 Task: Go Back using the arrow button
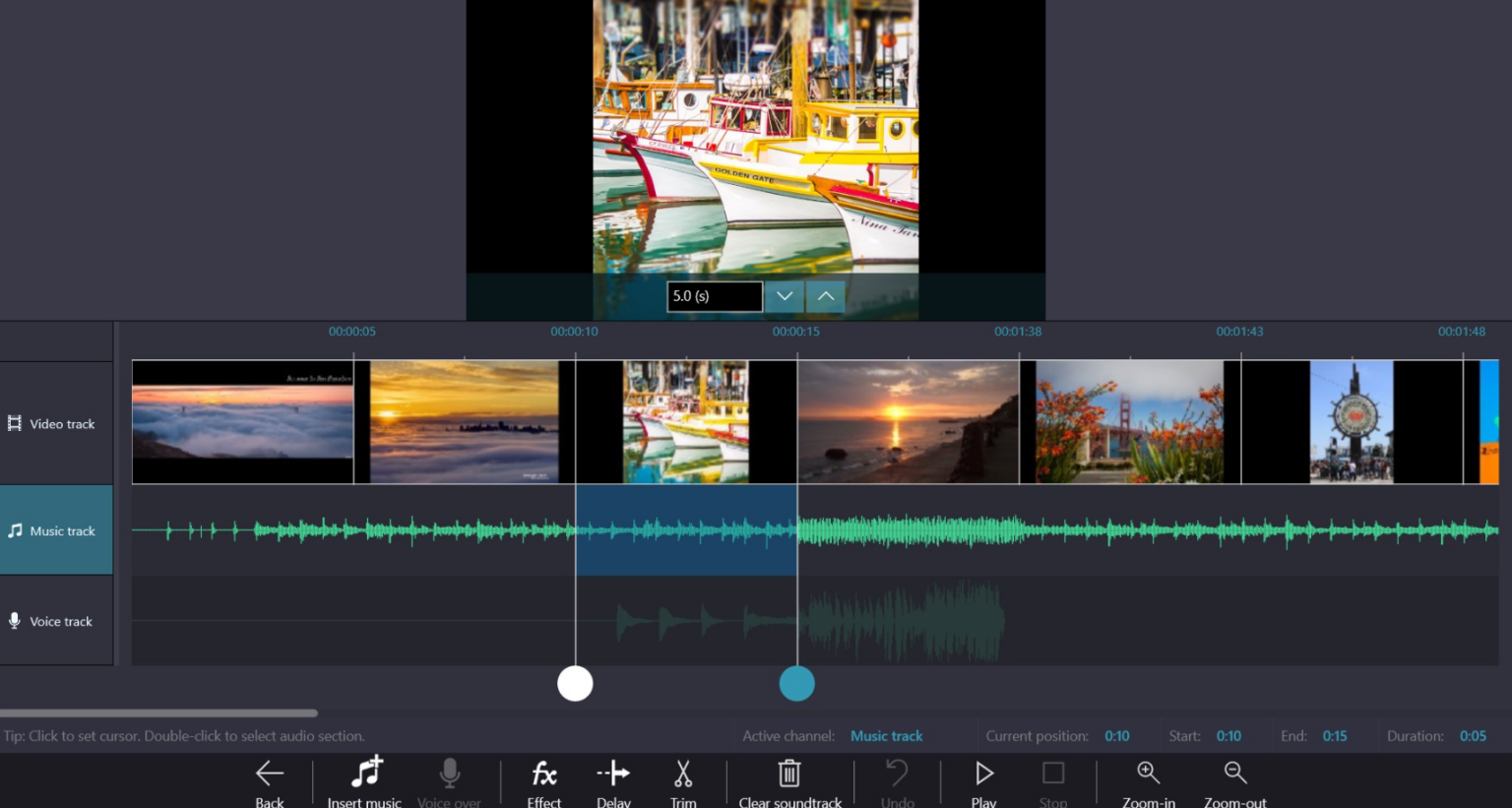pos(269,774)
